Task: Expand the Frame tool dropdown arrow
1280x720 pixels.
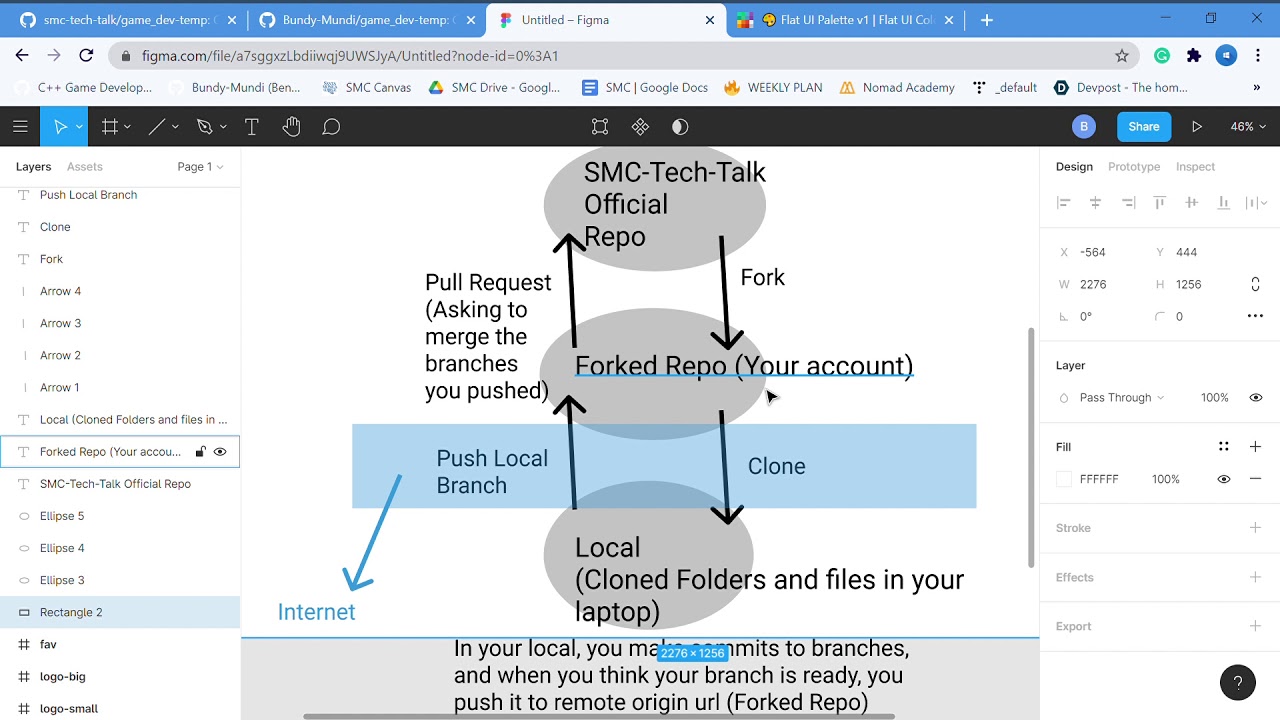Action: (127, 127)
